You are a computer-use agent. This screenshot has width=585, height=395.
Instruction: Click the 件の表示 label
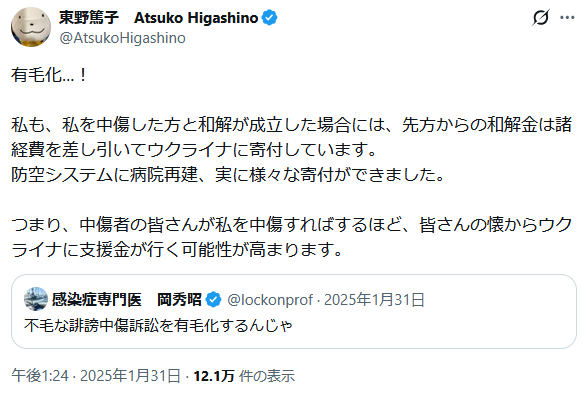[267, 376]
